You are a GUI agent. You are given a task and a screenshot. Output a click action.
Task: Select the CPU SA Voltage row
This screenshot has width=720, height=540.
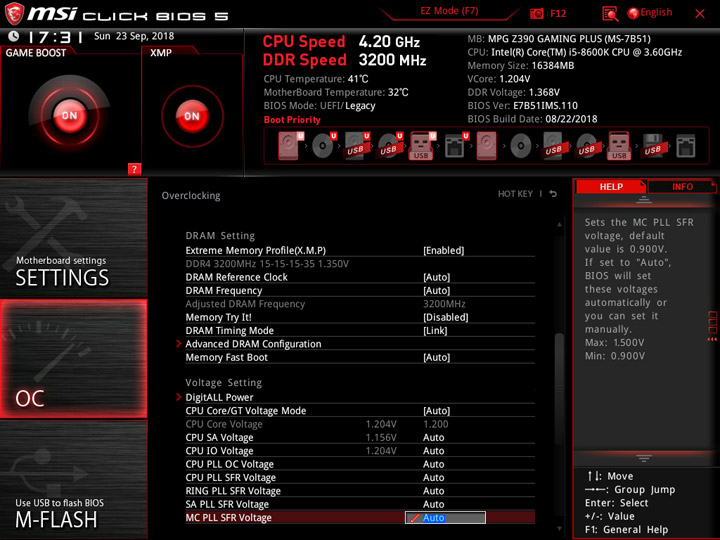[x=360, y=437]
